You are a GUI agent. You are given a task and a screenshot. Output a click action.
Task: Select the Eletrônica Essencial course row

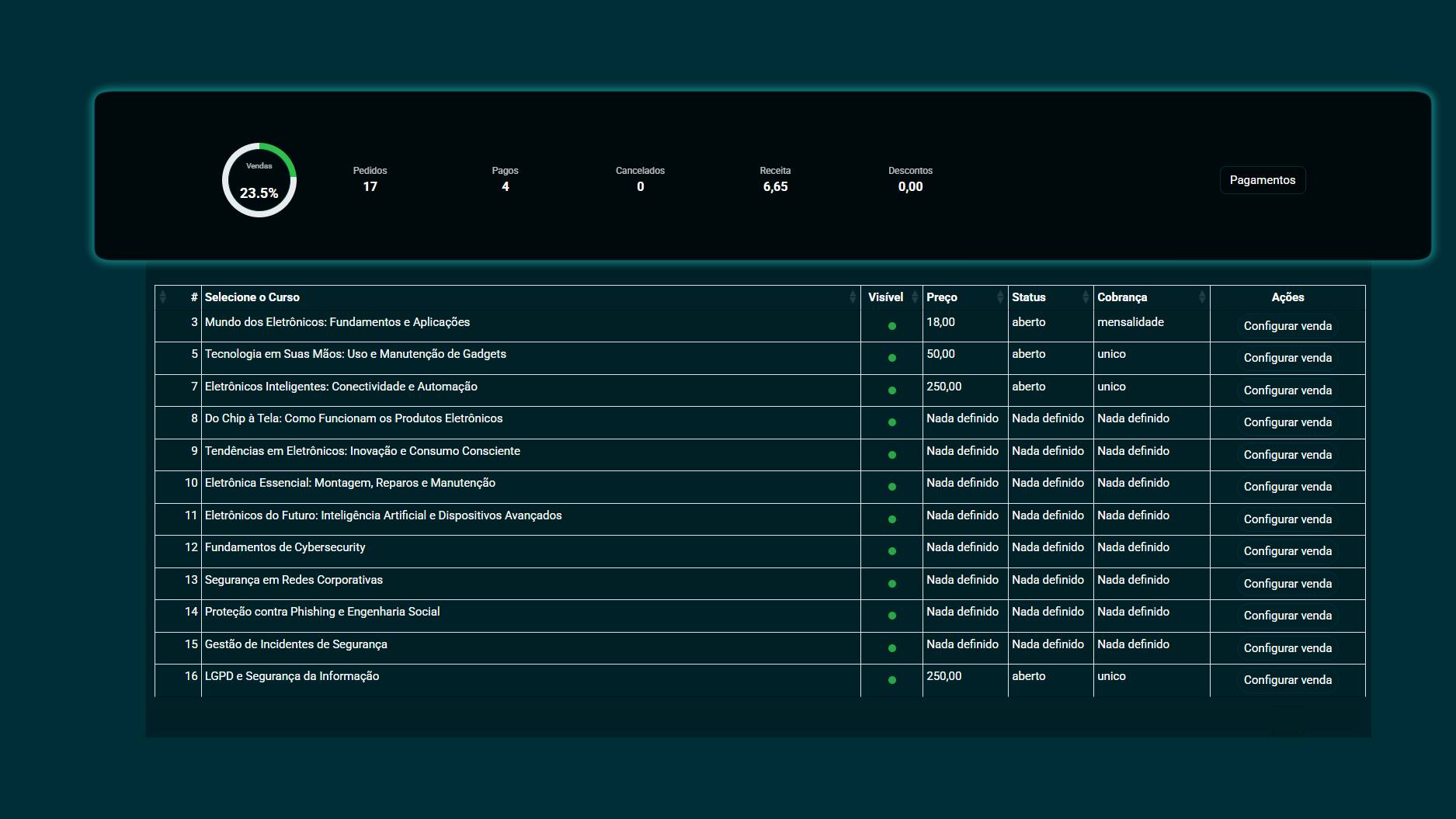(x=349, y=483)
